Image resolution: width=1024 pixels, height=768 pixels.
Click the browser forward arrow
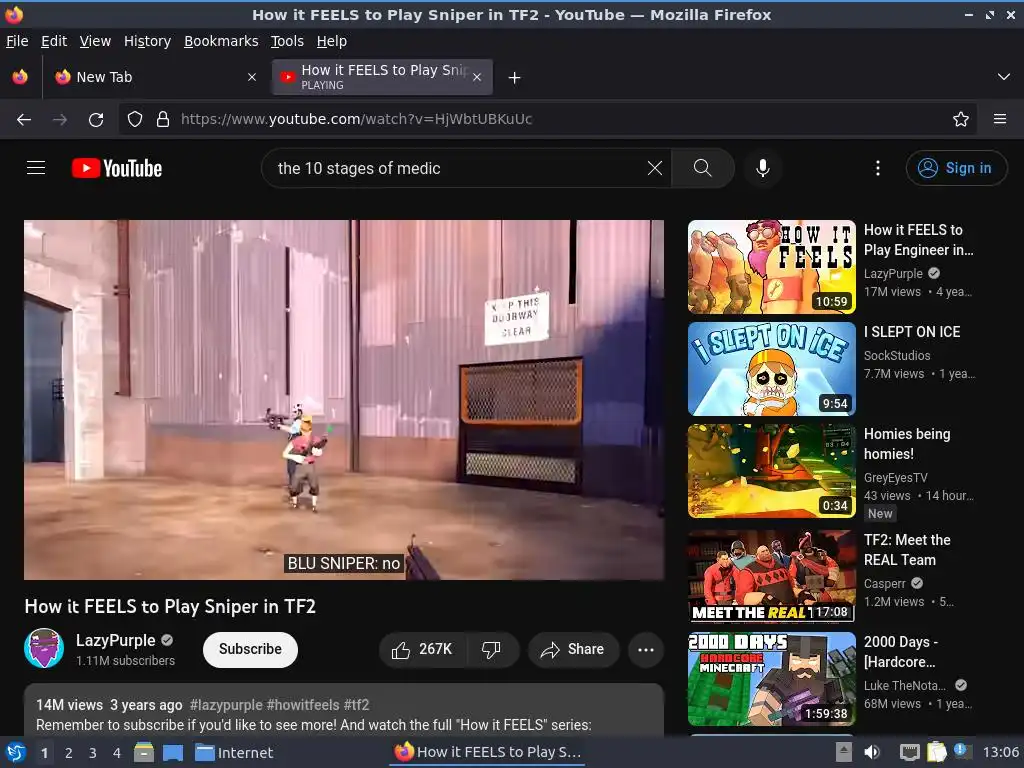click(x=59, y=120)
